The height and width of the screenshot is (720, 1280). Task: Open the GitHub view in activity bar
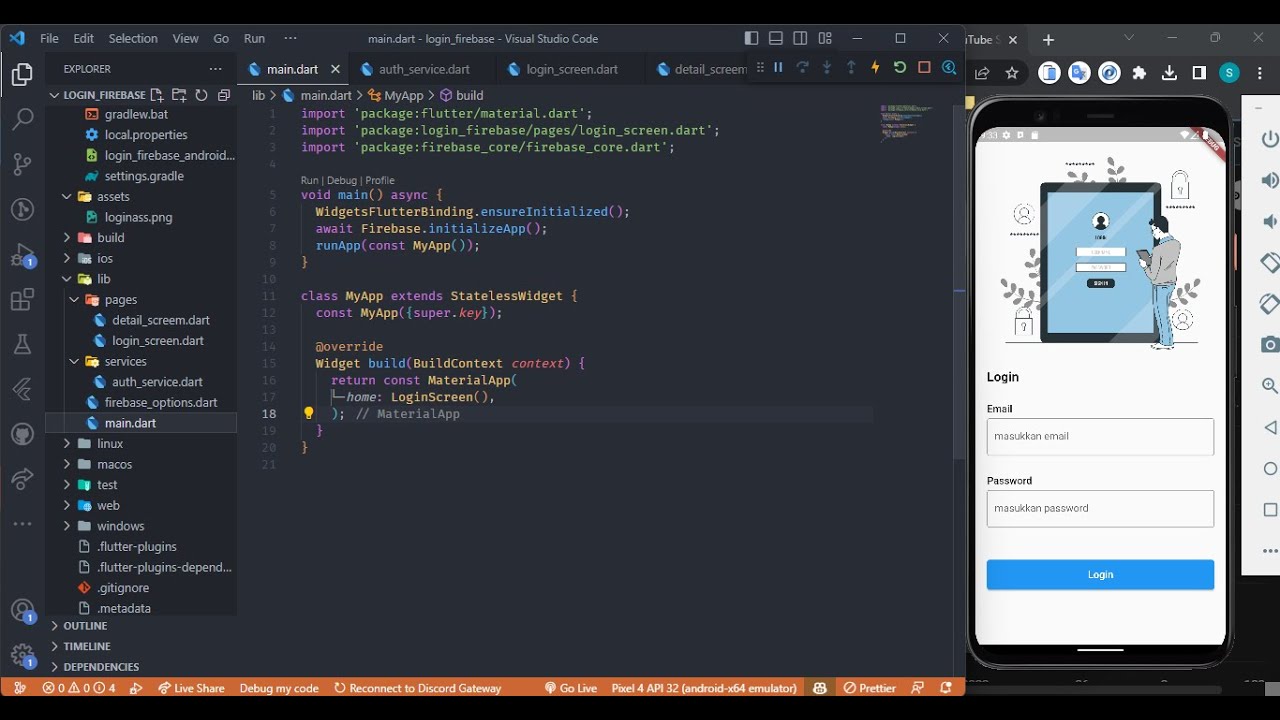(x=22, y=435)
